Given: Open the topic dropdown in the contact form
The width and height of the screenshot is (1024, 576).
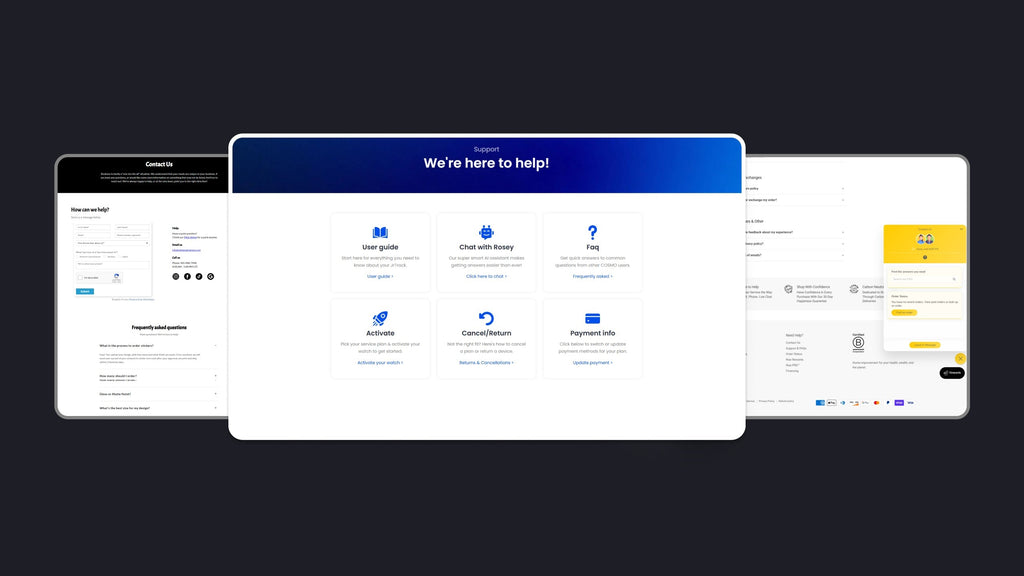Looking at the screenshot, I should pos(112,243).
